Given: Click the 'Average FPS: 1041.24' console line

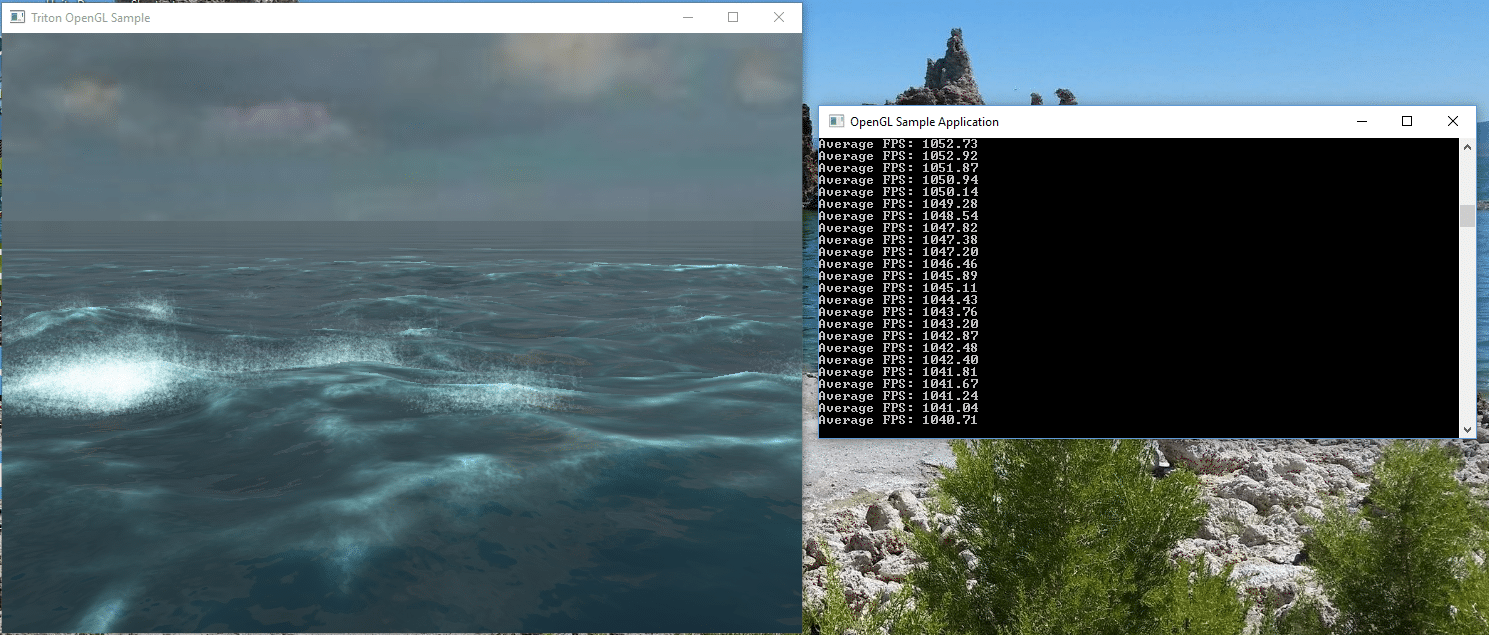Looking at the screenshot, I should pos(898,396).
